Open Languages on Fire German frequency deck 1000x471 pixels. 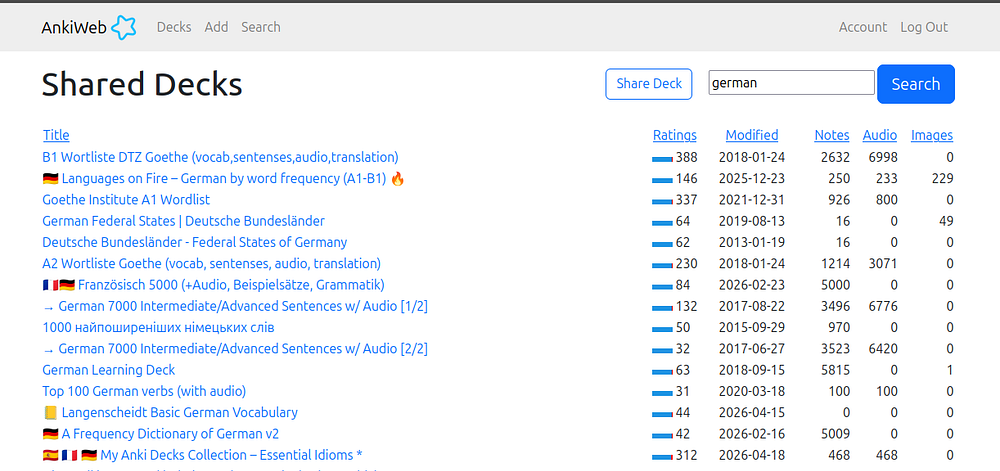pos(224,178)
